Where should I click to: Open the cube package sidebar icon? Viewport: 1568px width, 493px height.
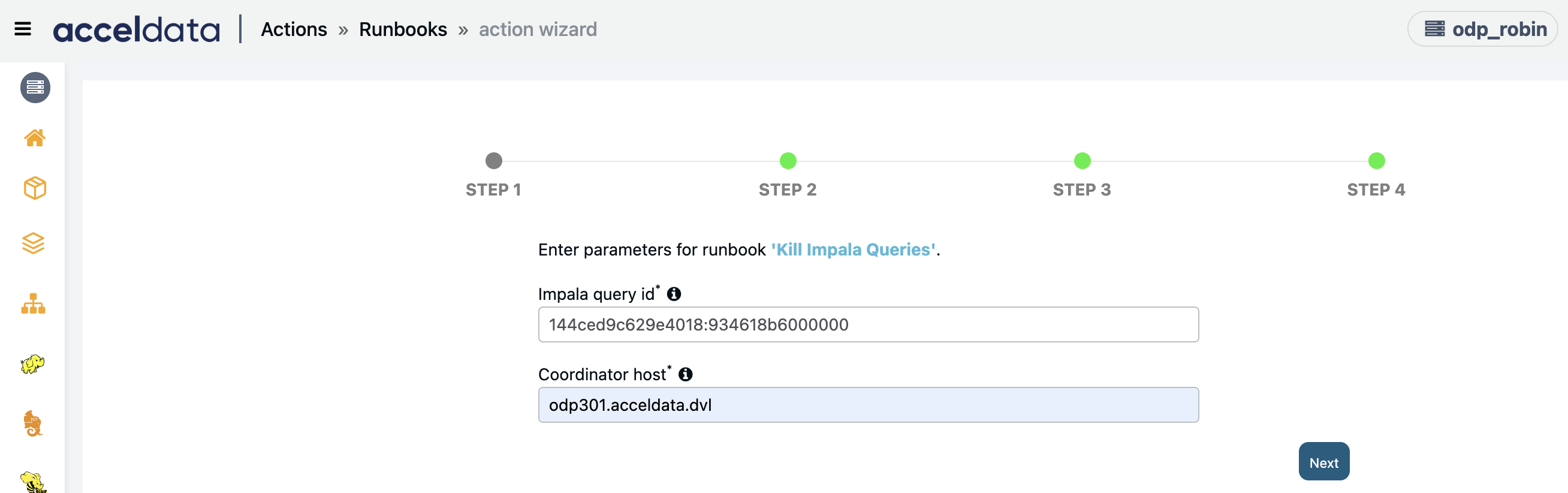click(x=35, y=188)
